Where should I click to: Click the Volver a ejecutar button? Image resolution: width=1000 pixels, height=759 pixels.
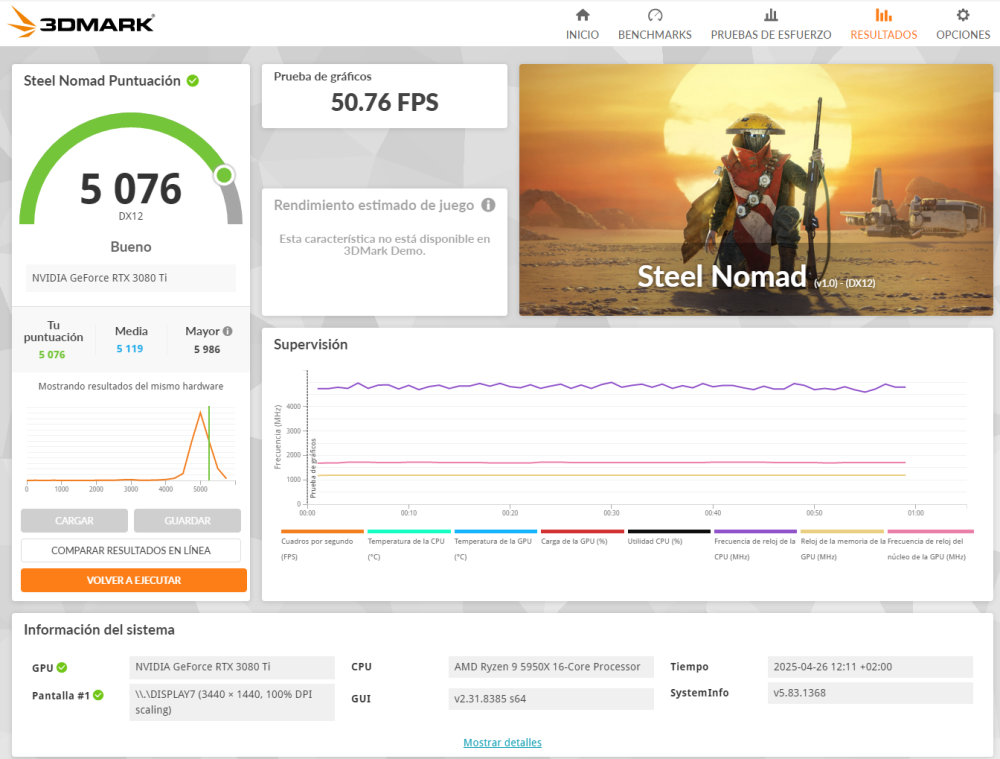point(134,580)
